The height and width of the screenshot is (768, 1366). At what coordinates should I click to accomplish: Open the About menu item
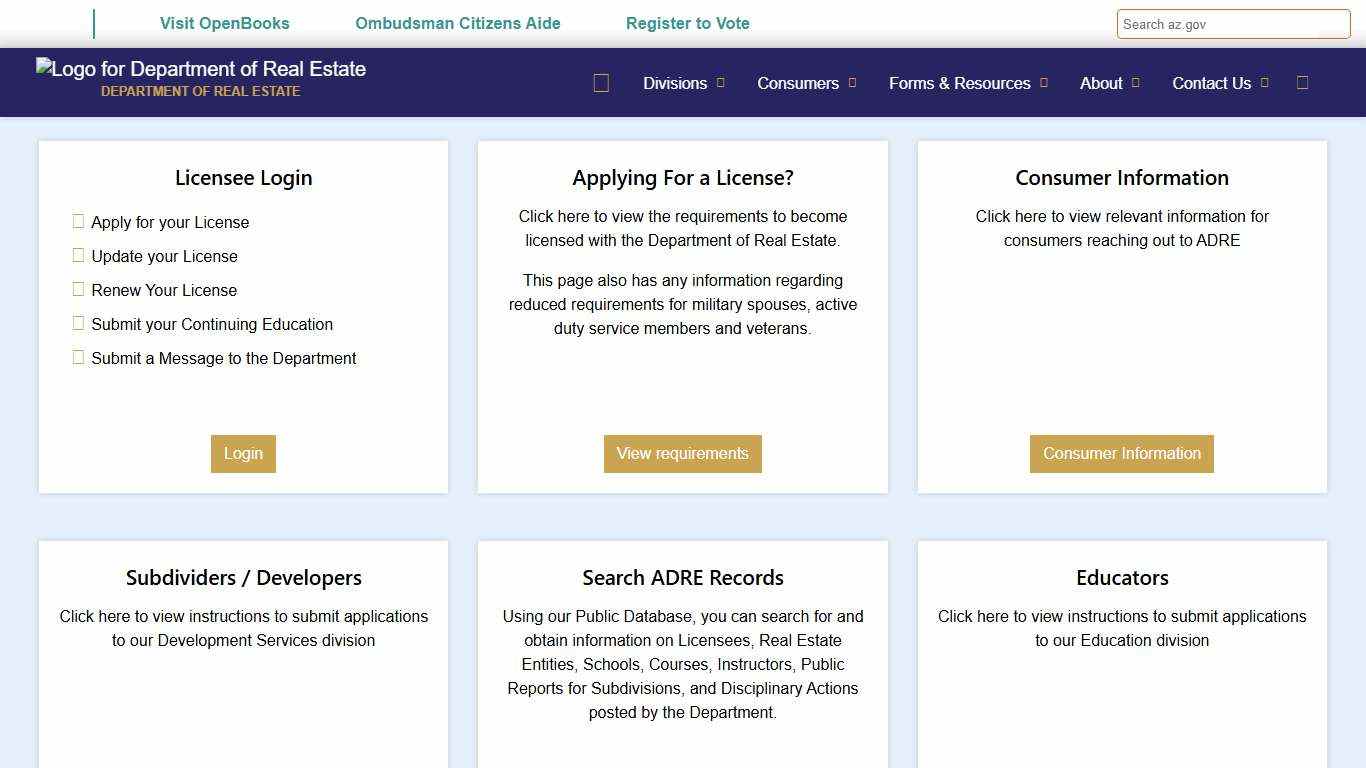tap(1101, 83)
